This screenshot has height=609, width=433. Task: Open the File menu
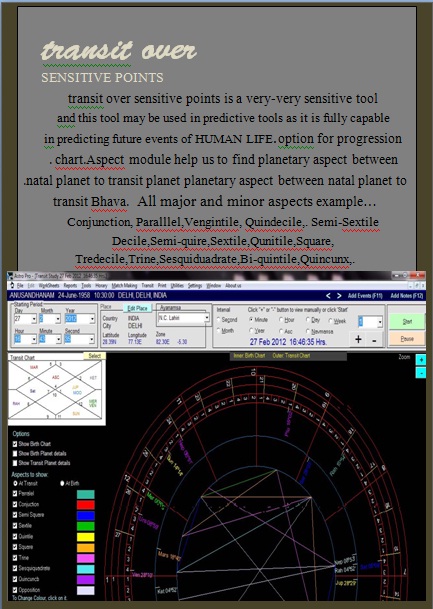pyautogui.click(x=20, y=285)
